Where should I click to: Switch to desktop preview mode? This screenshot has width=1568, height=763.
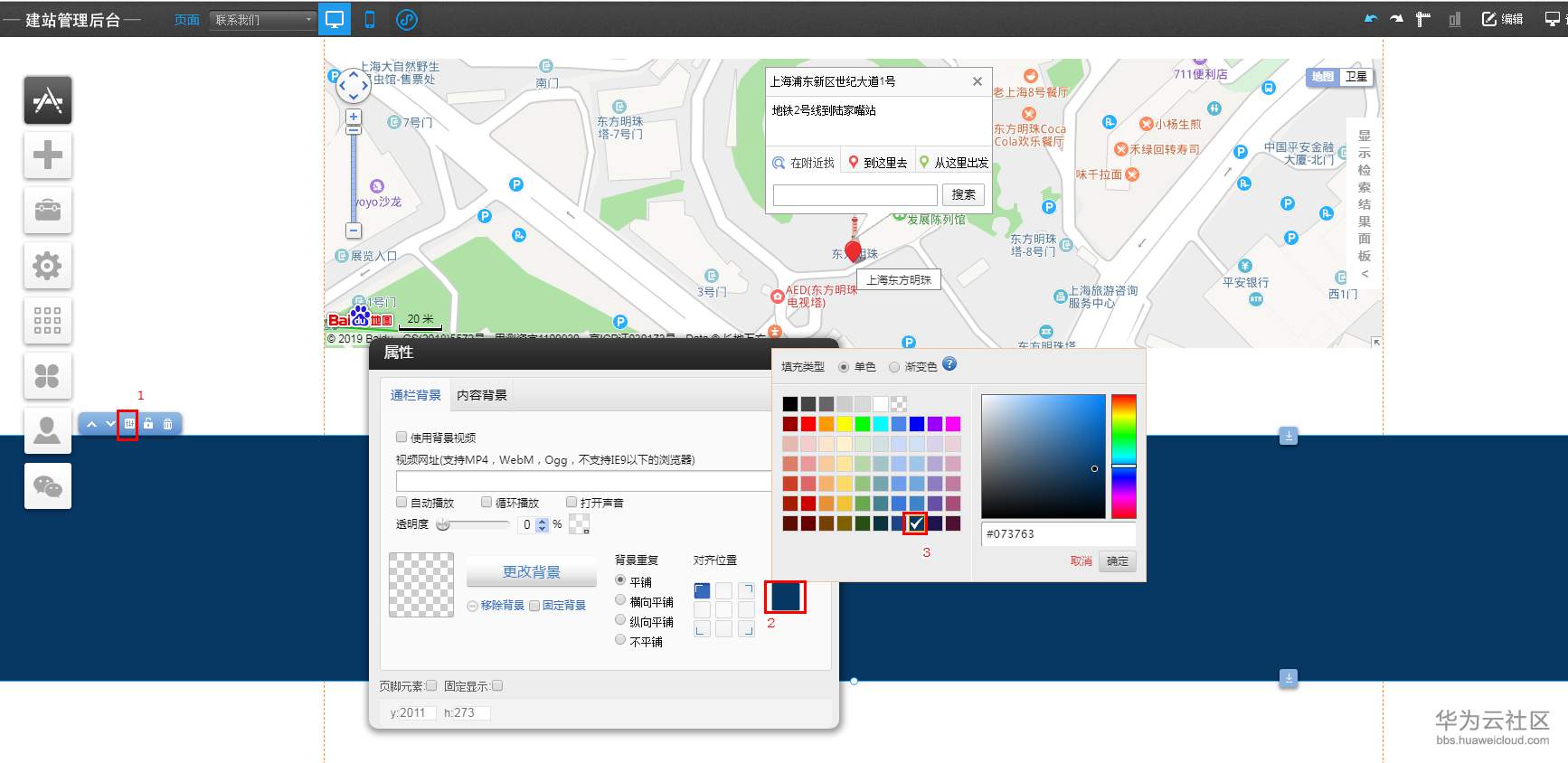point(335,19)
